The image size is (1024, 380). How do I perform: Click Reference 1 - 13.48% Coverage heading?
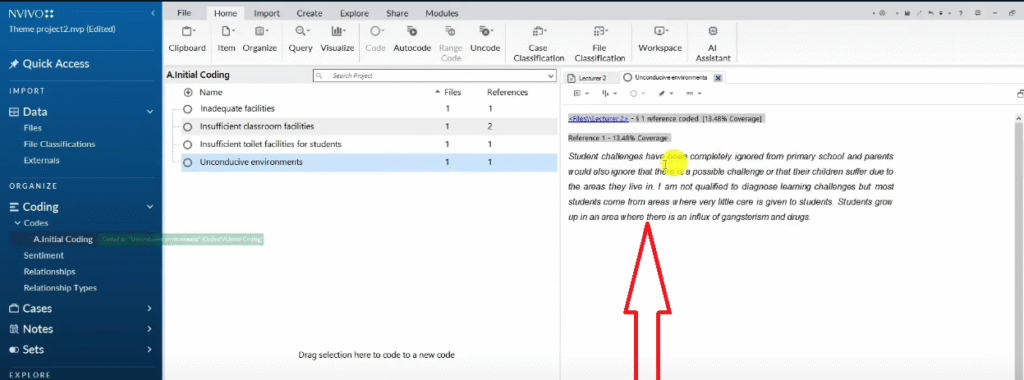[x=618, y=138]
